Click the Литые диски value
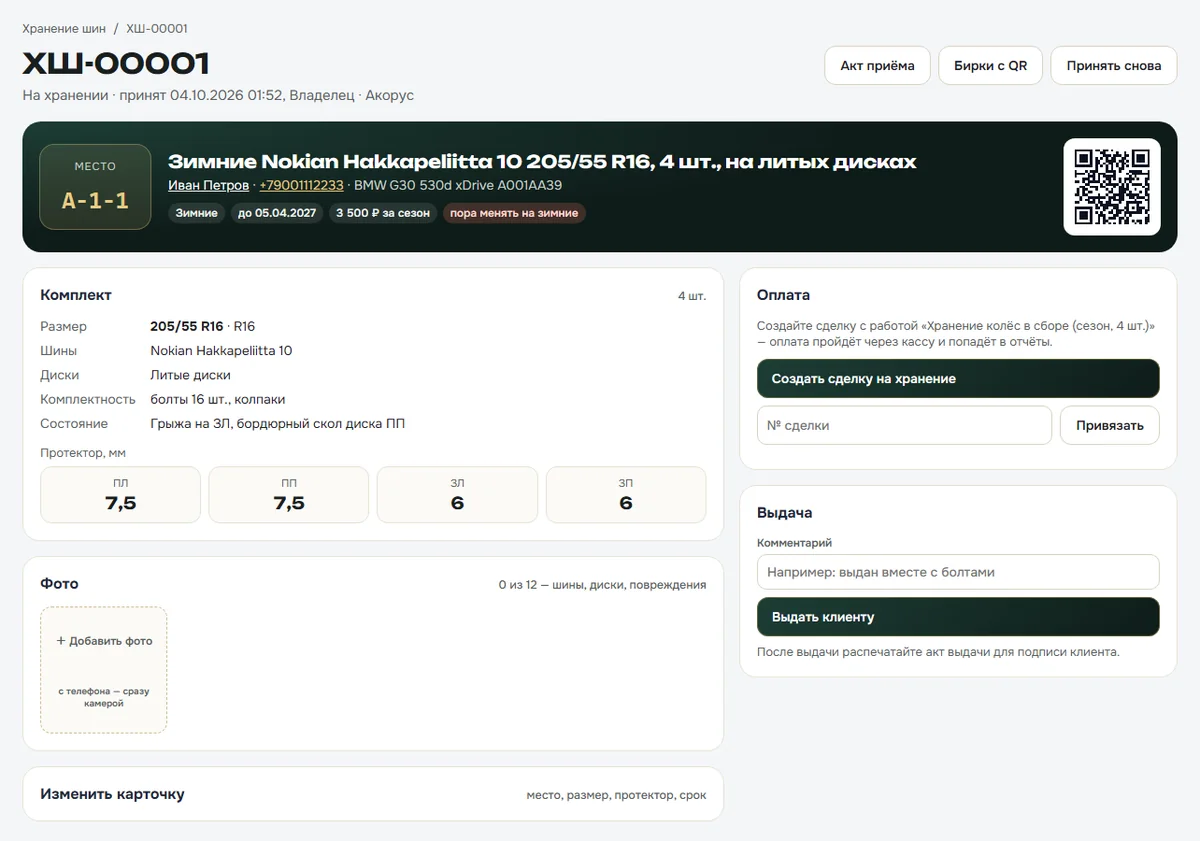1200x841 pixels. point(190,375)
